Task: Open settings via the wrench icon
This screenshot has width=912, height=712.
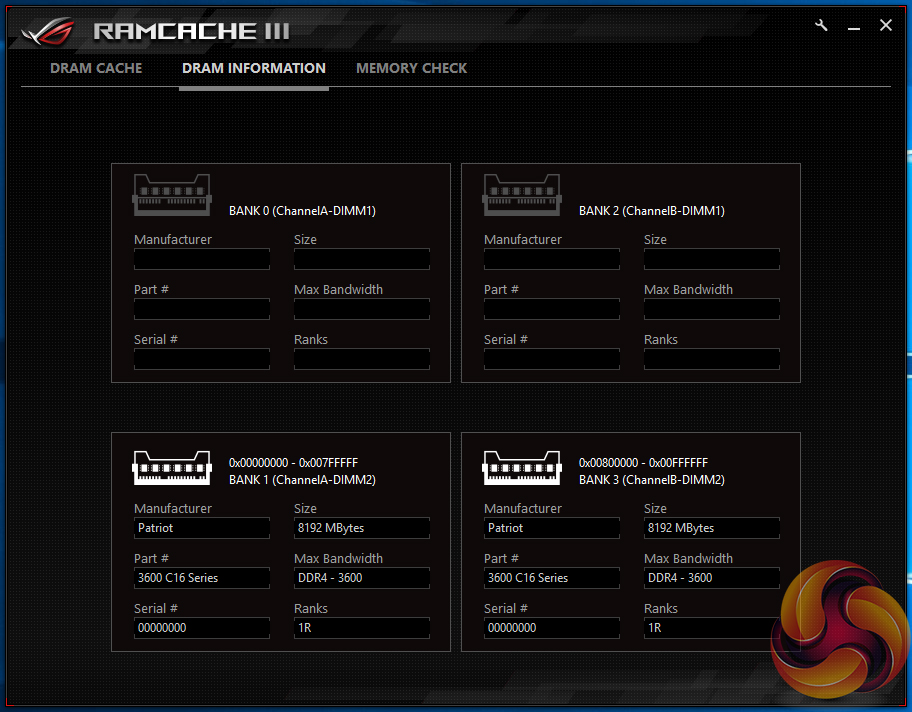Action: click(x=821, y=25)
